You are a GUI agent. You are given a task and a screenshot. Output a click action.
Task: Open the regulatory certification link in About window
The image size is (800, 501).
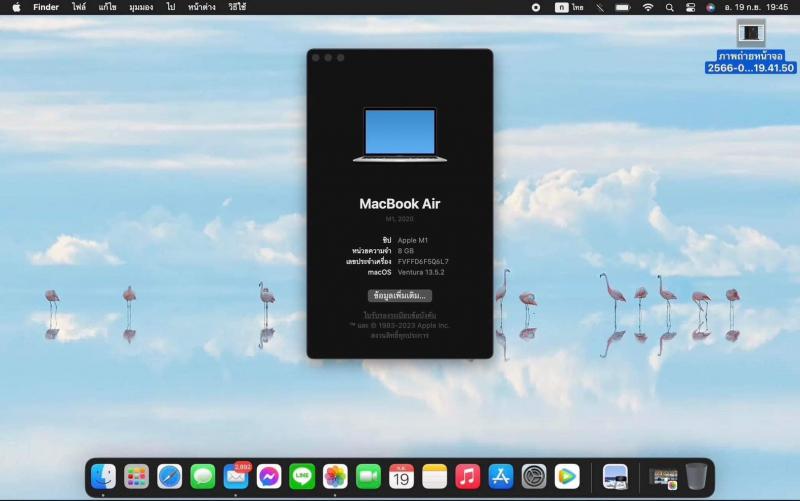(x=400, y=315)
